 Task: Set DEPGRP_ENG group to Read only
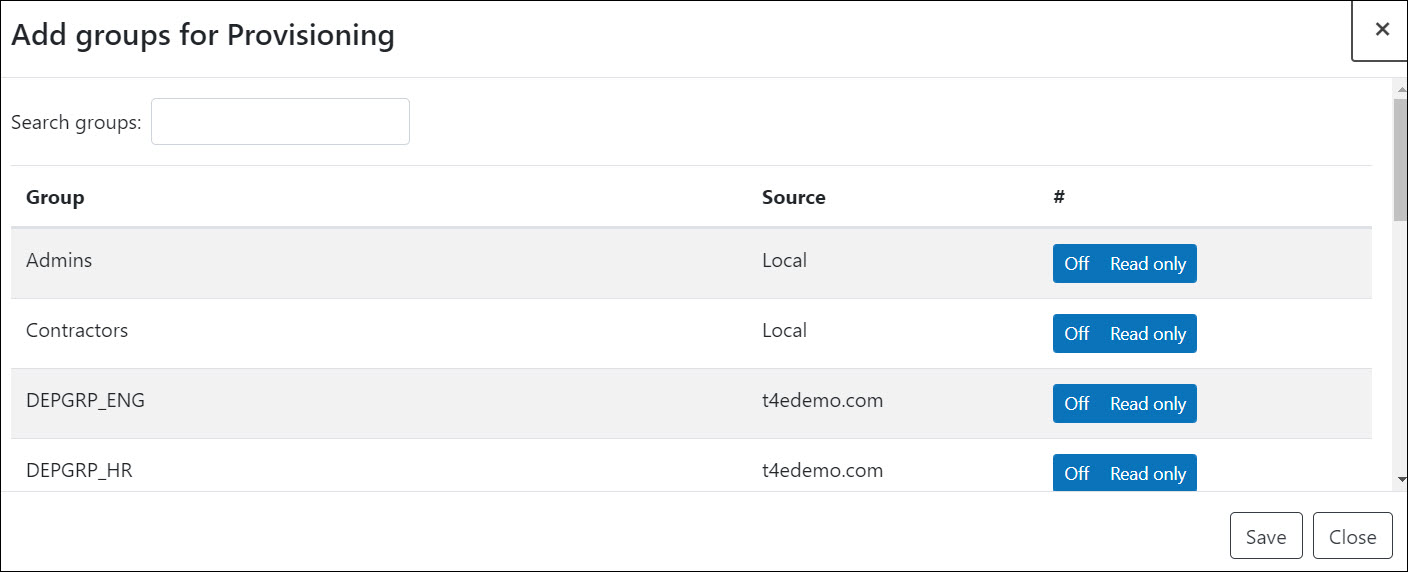pyautogui.click(x=1148, y=404)
